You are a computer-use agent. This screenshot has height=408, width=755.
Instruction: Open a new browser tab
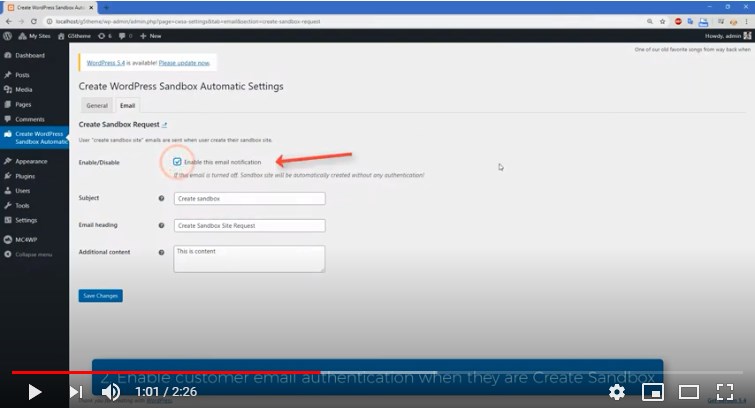click(106, 8)
